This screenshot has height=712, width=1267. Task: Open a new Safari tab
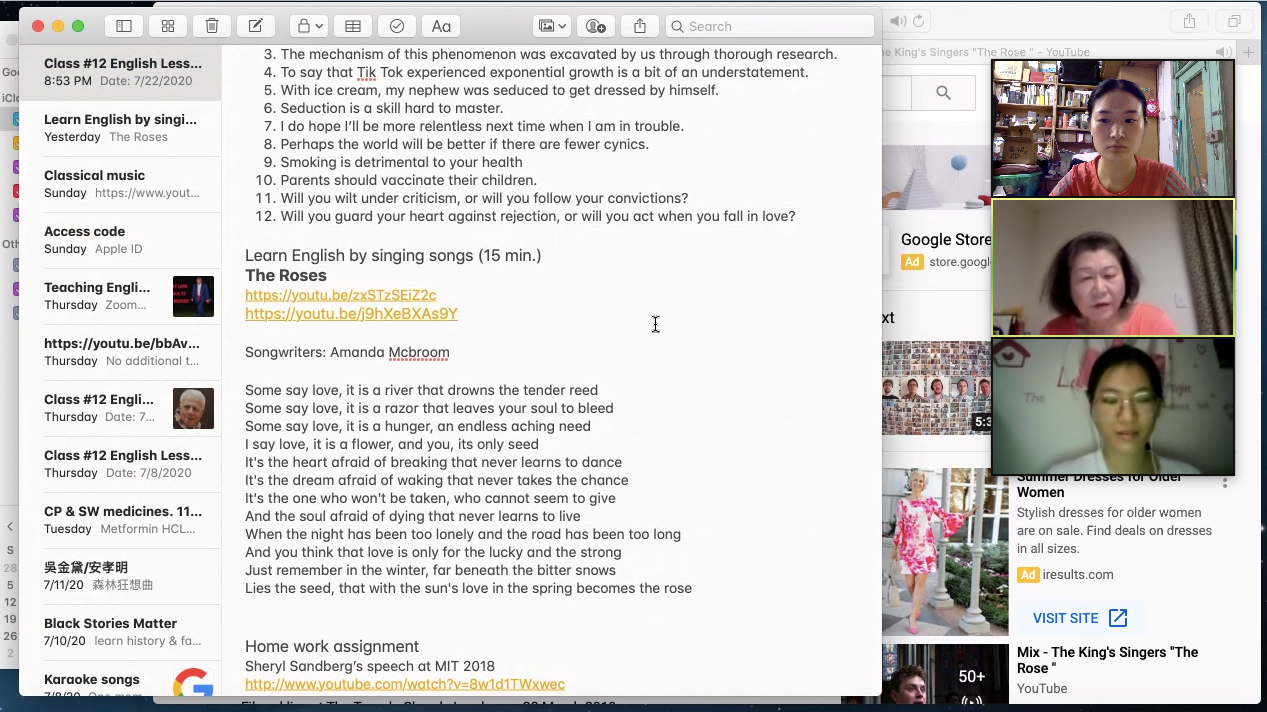pyautogui.click(x=1249, y=52)
